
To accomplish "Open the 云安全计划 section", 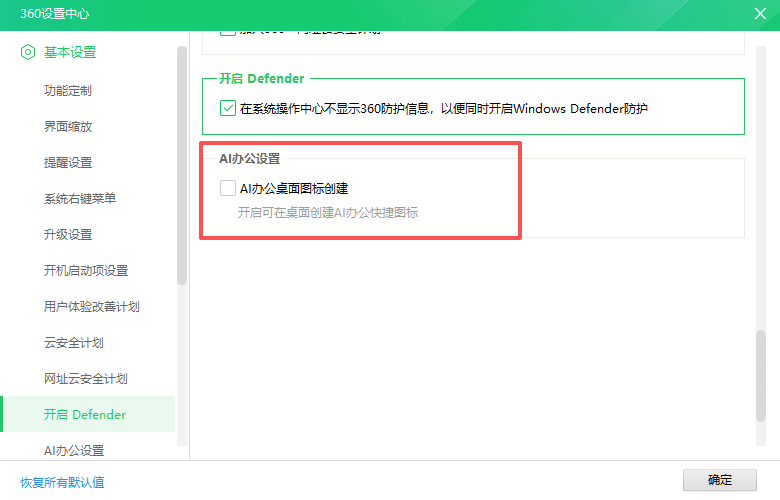I will point(74,343).
